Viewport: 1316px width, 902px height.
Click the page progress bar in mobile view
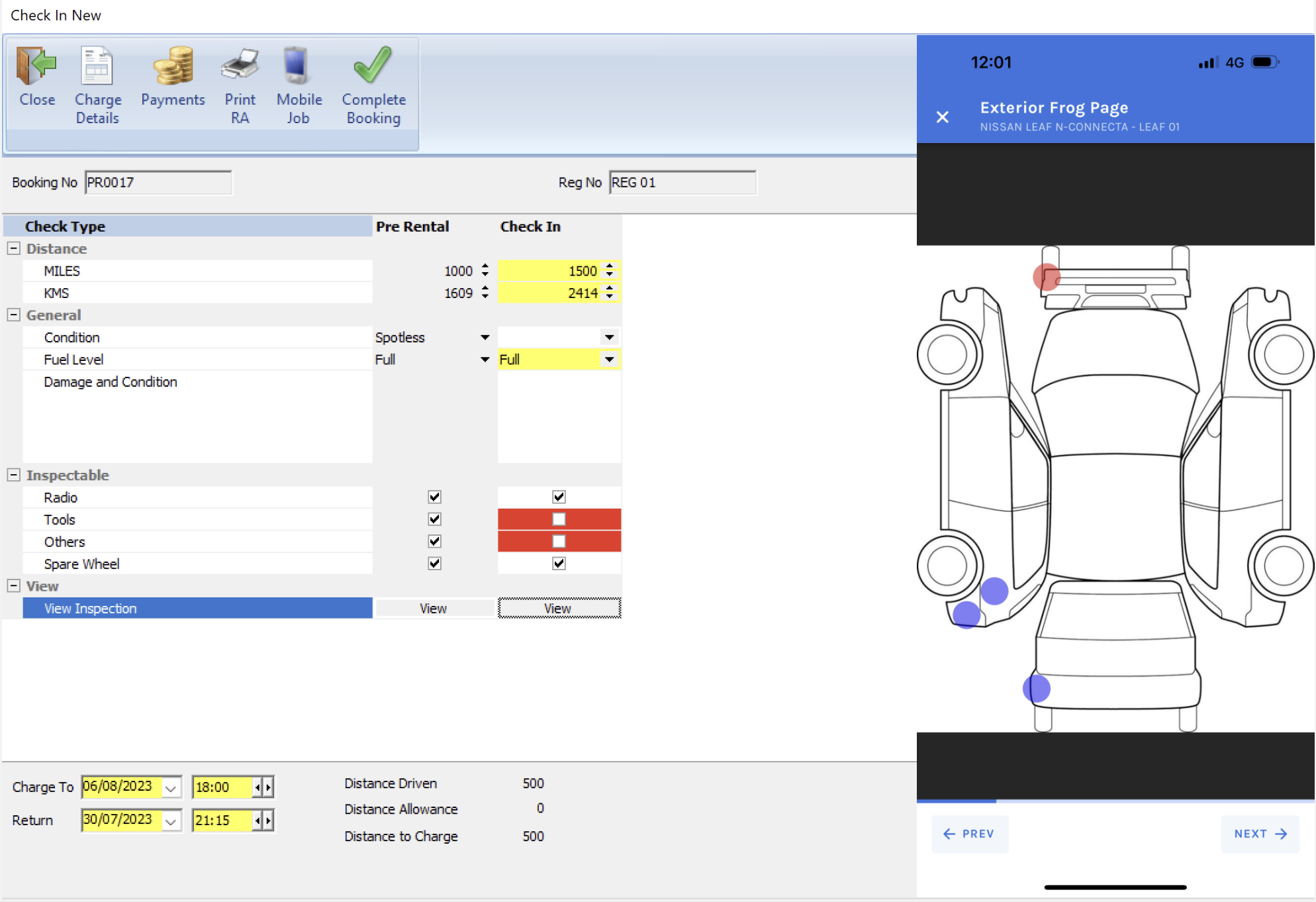(1115, 801)
